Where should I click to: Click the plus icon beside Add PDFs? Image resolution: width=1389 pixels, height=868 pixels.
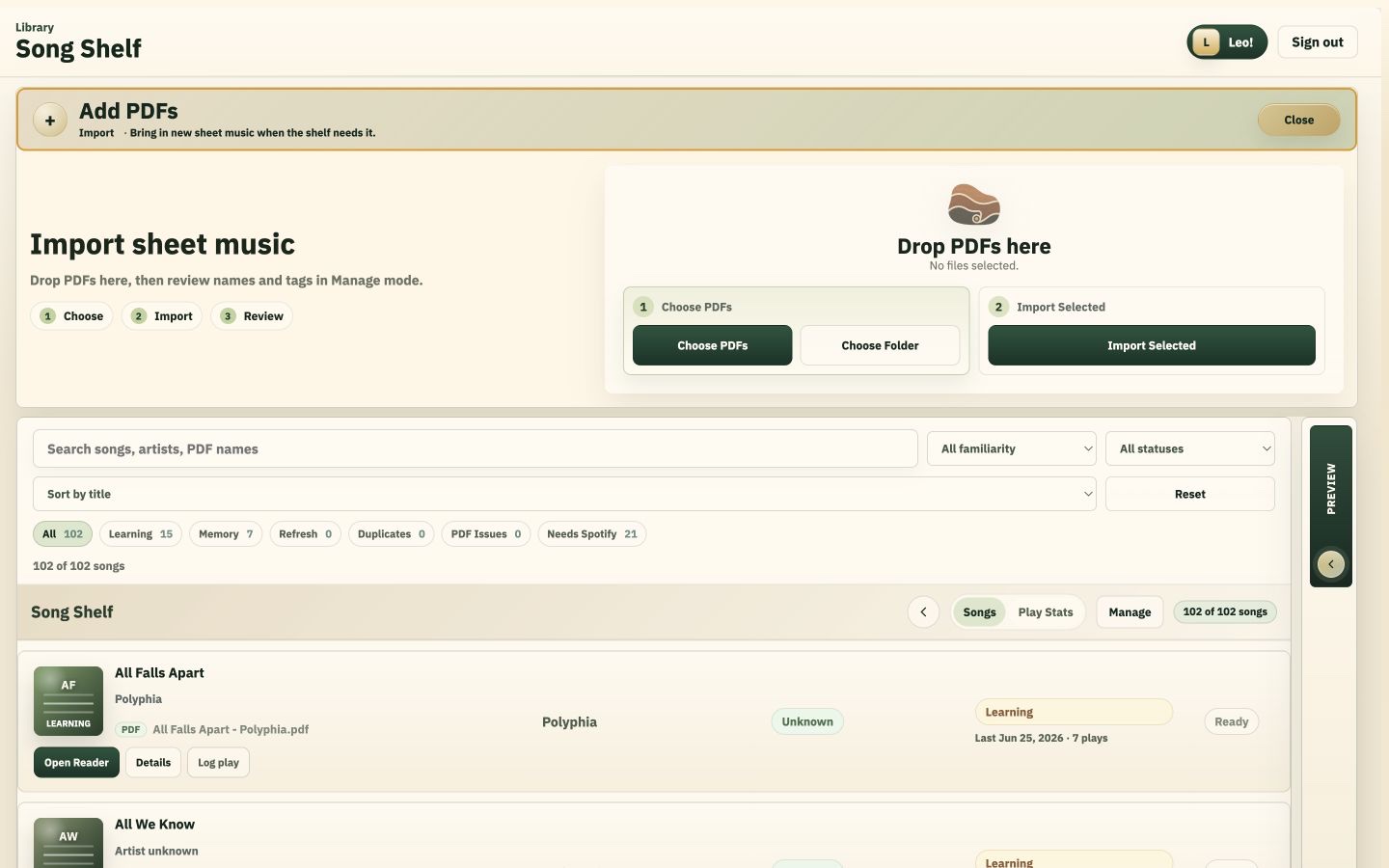coord(50,121)
